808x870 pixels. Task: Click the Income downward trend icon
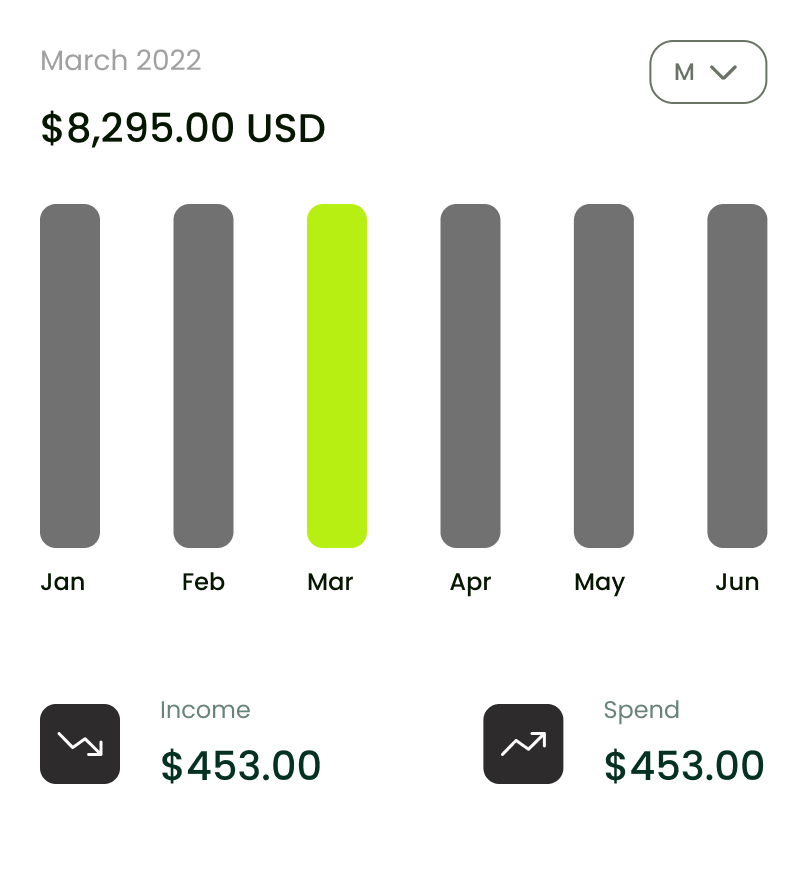[x=80, y=744]
